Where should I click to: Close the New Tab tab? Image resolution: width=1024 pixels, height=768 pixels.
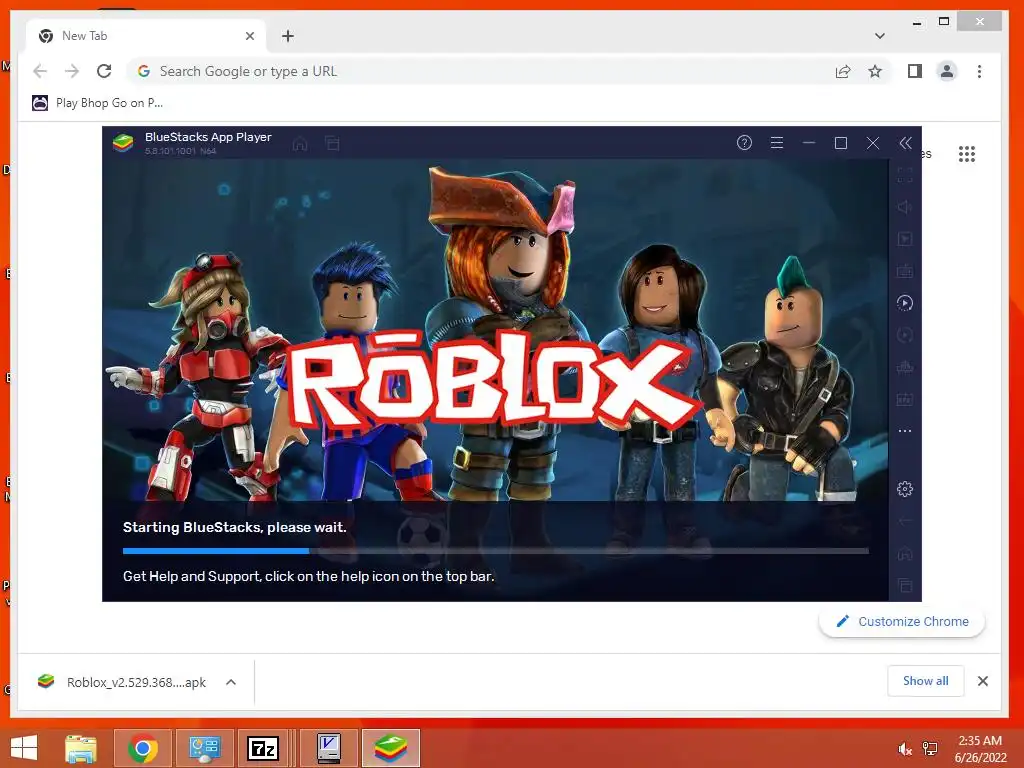[x=249, y=36]
